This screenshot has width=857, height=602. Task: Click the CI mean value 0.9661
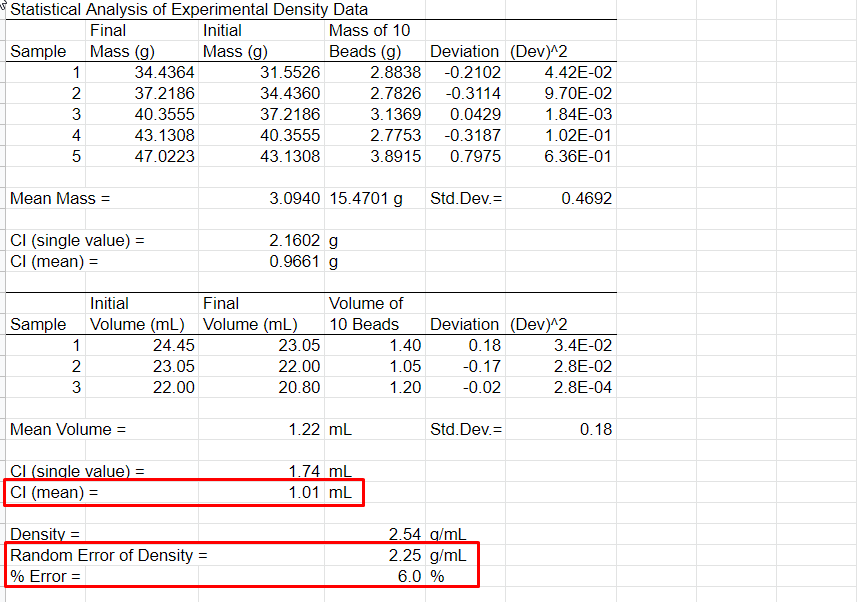click(296, 261)
